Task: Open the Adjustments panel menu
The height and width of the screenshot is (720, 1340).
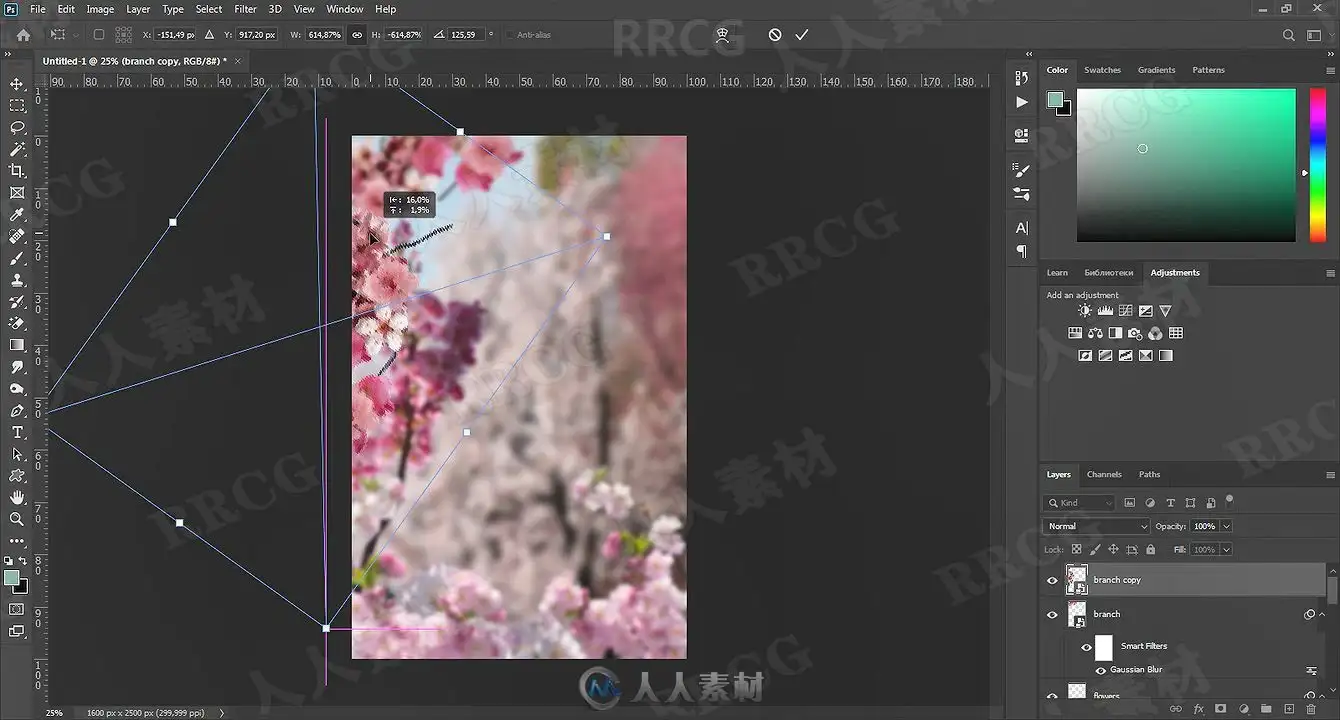Action: pos(1330,273)
